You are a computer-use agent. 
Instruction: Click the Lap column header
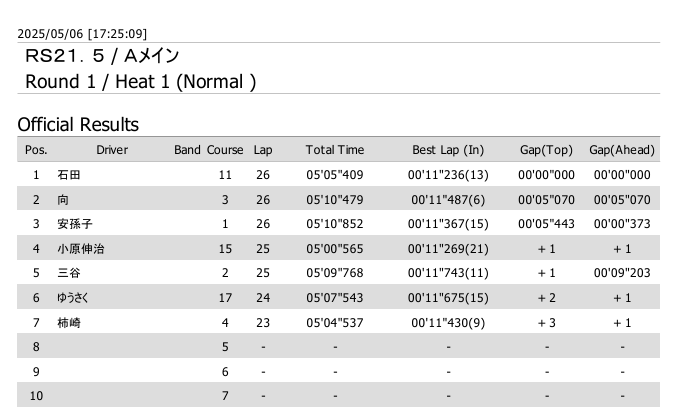[263, 150]
